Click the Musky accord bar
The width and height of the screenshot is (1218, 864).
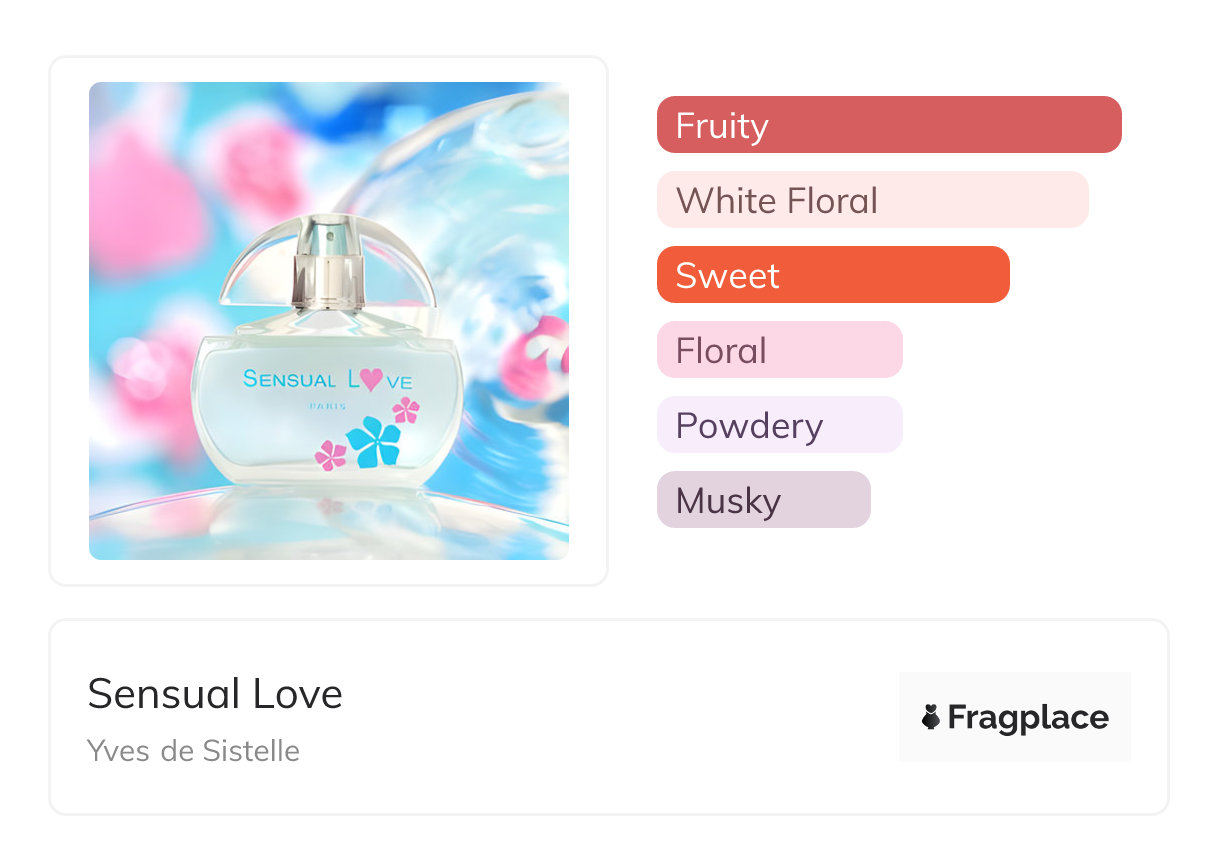[763, 500]
